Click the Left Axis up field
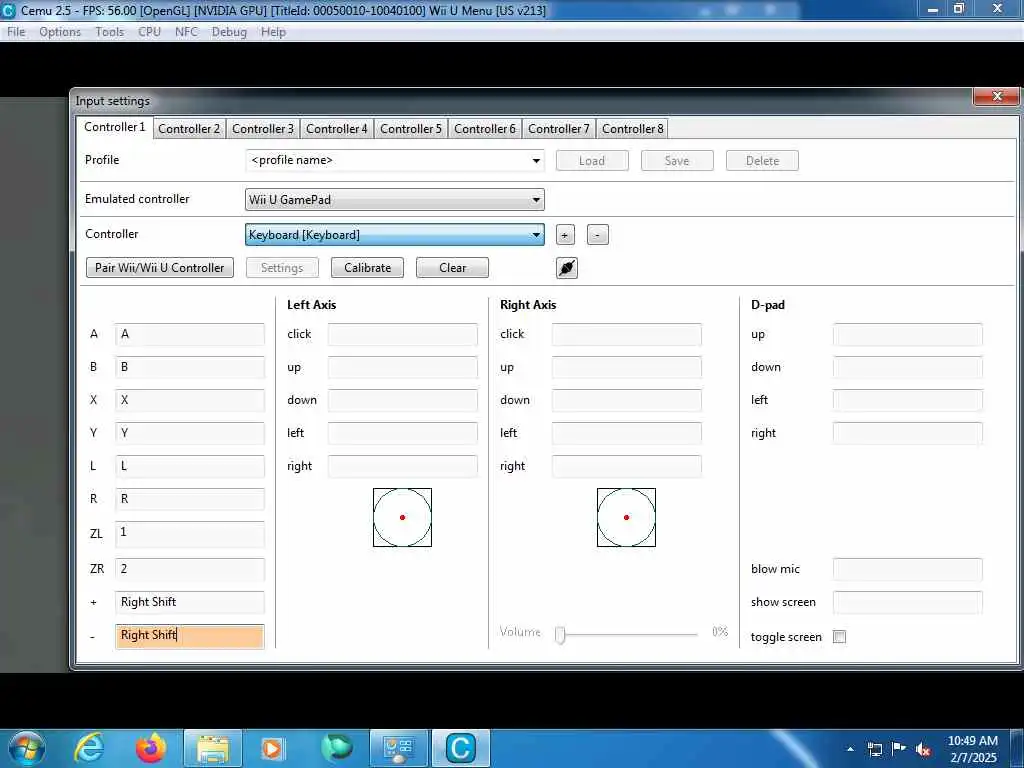This screenshot has height=768, width=1024. click(x=403, y=367)
